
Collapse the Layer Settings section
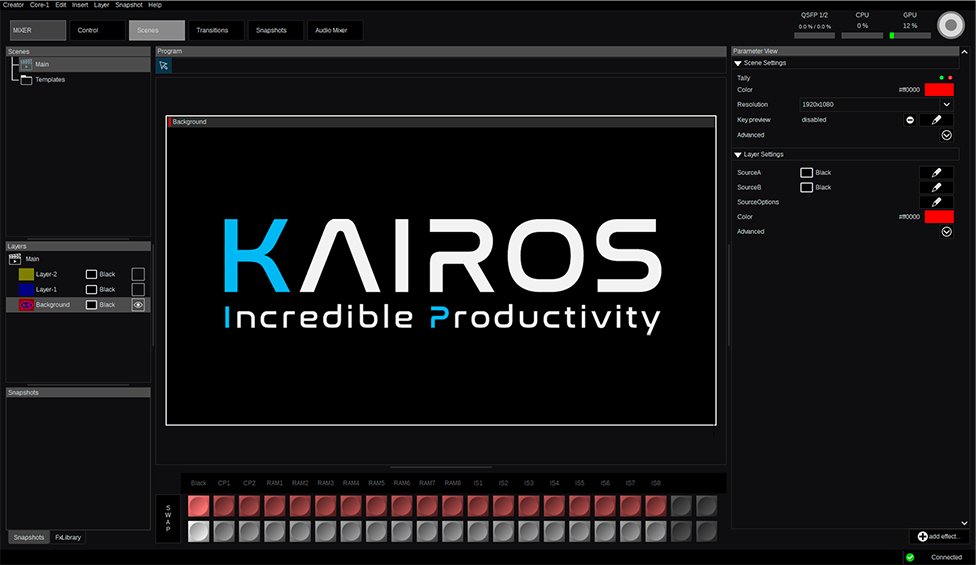click(x=738, y=155)
